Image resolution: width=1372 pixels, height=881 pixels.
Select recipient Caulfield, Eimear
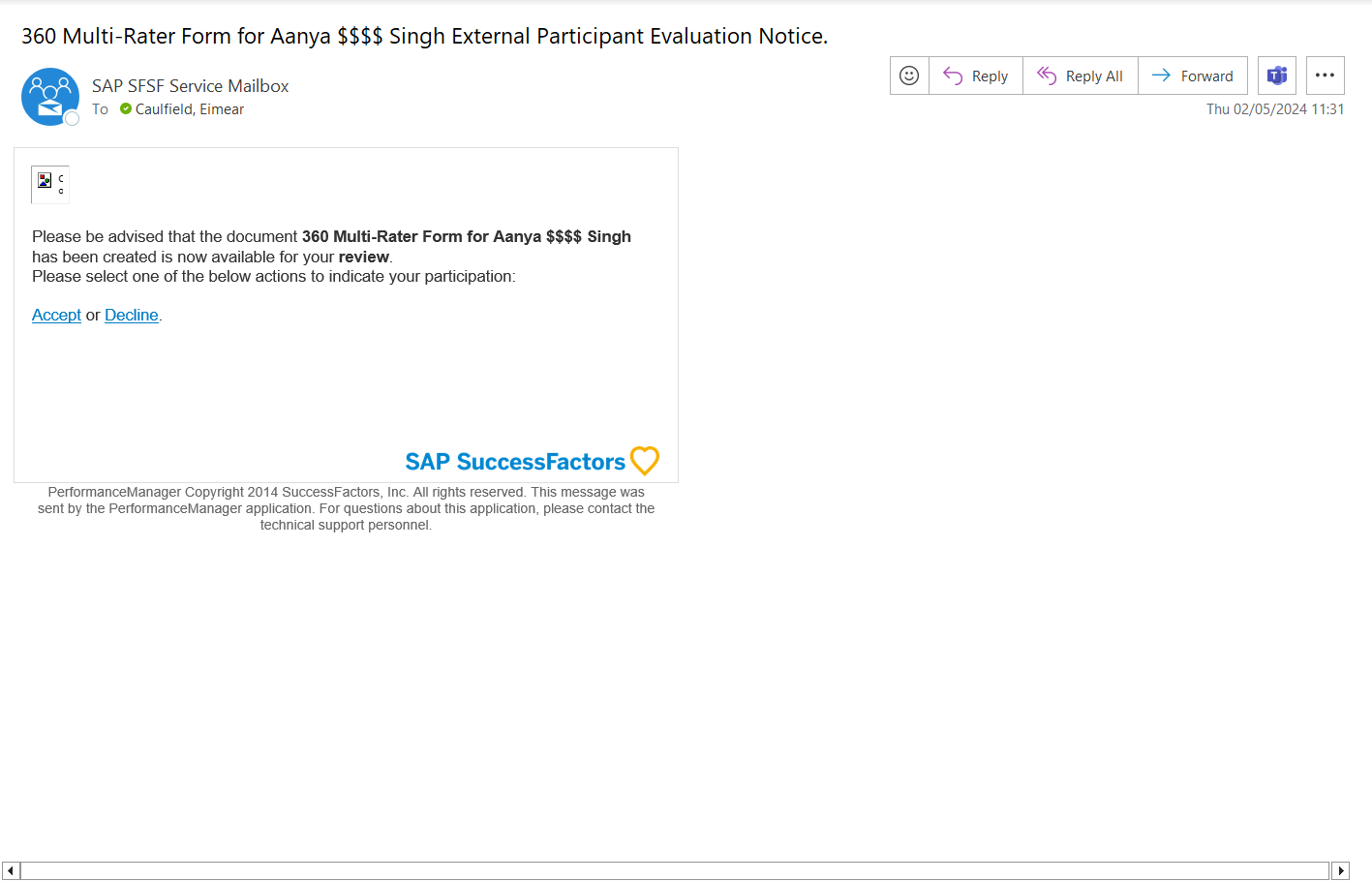(x=190, y=109)
